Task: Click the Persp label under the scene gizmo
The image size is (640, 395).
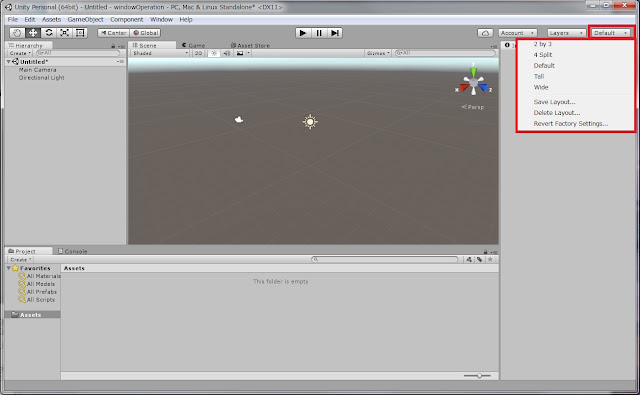Action: pyautogui.click(x=473, y=107)
